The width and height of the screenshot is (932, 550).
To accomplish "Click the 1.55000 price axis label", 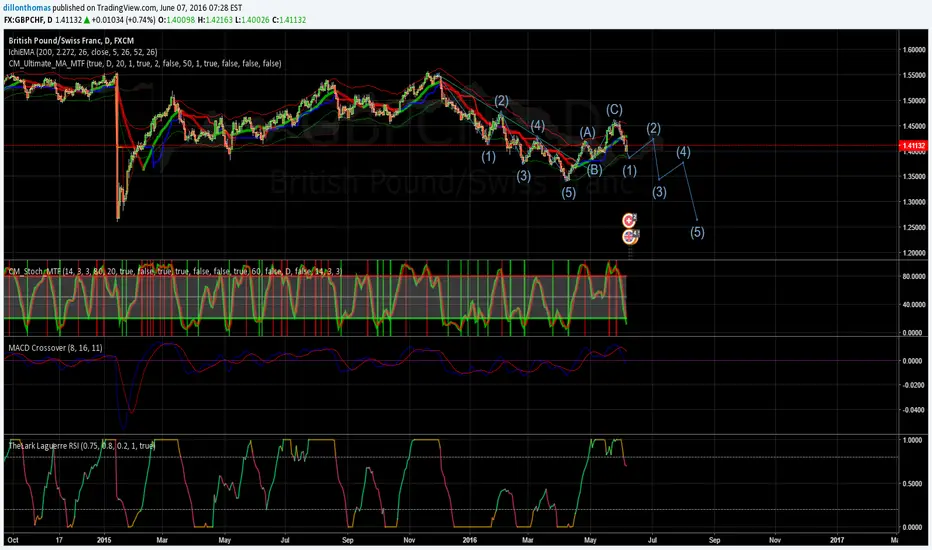I will pos(914,76).
